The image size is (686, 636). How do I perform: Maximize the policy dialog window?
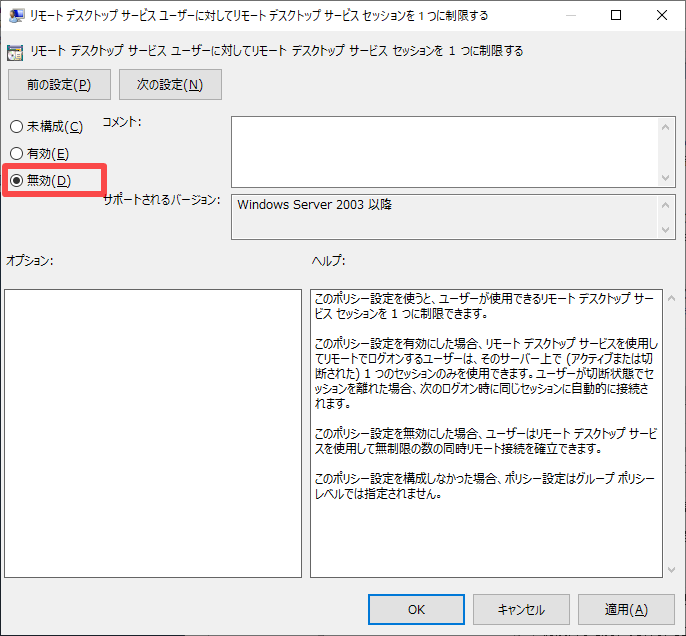tap(616, 15)
